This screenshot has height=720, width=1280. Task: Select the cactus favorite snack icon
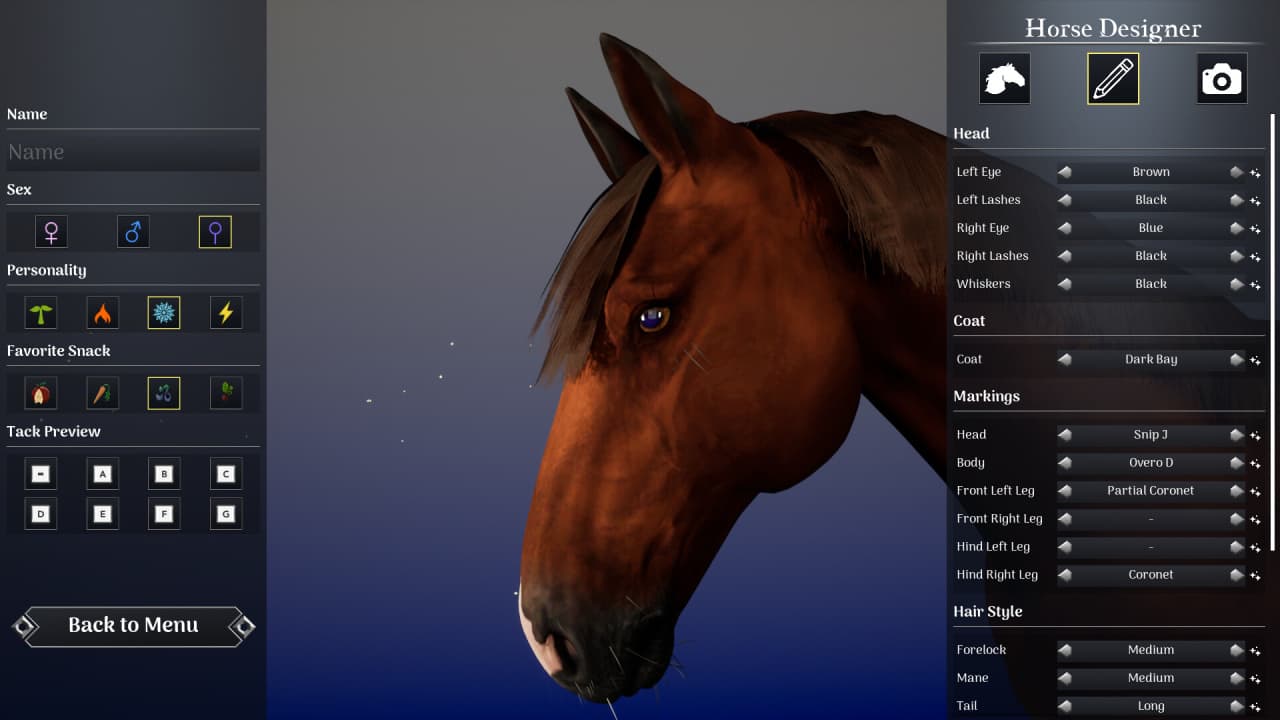pos(226,392)
